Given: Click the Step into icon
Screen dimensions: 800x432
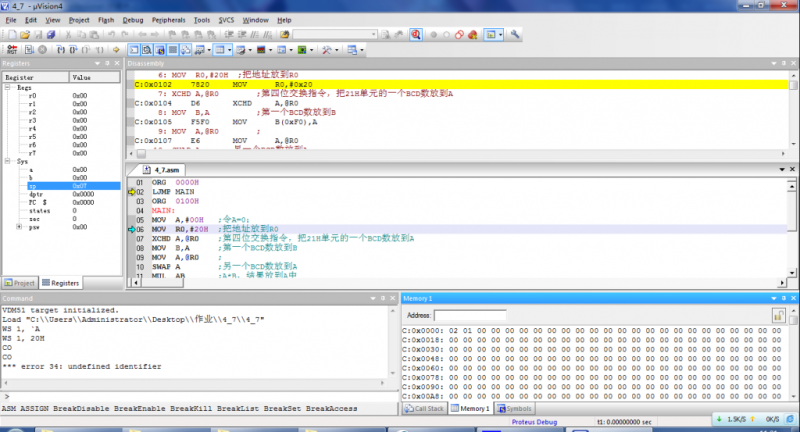Looking at the screenshot, I should (61, 49).
